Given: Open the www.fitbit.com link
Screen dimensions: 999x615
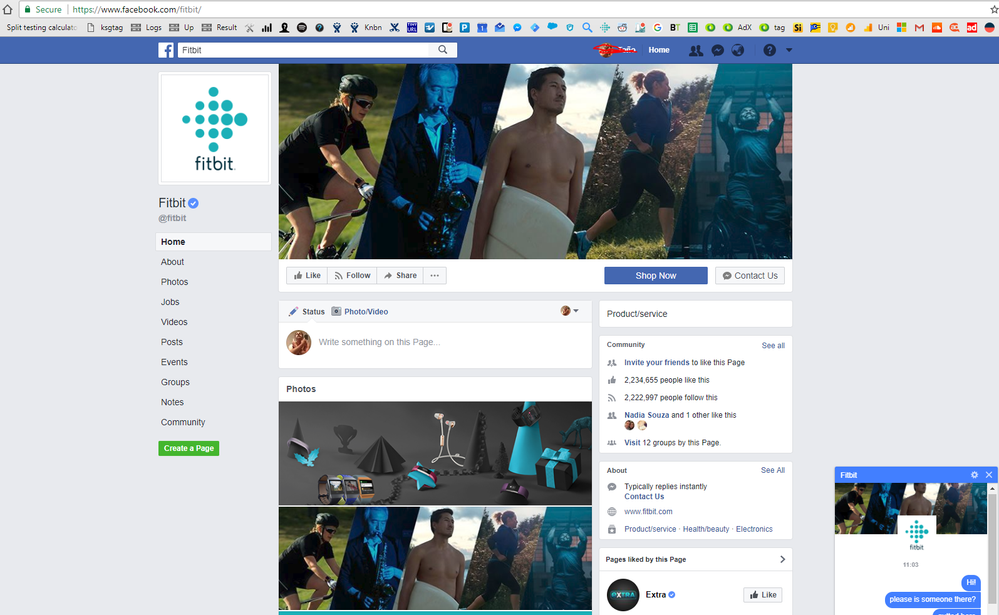Looking at the screenshot, I should (x=648, y=511).
